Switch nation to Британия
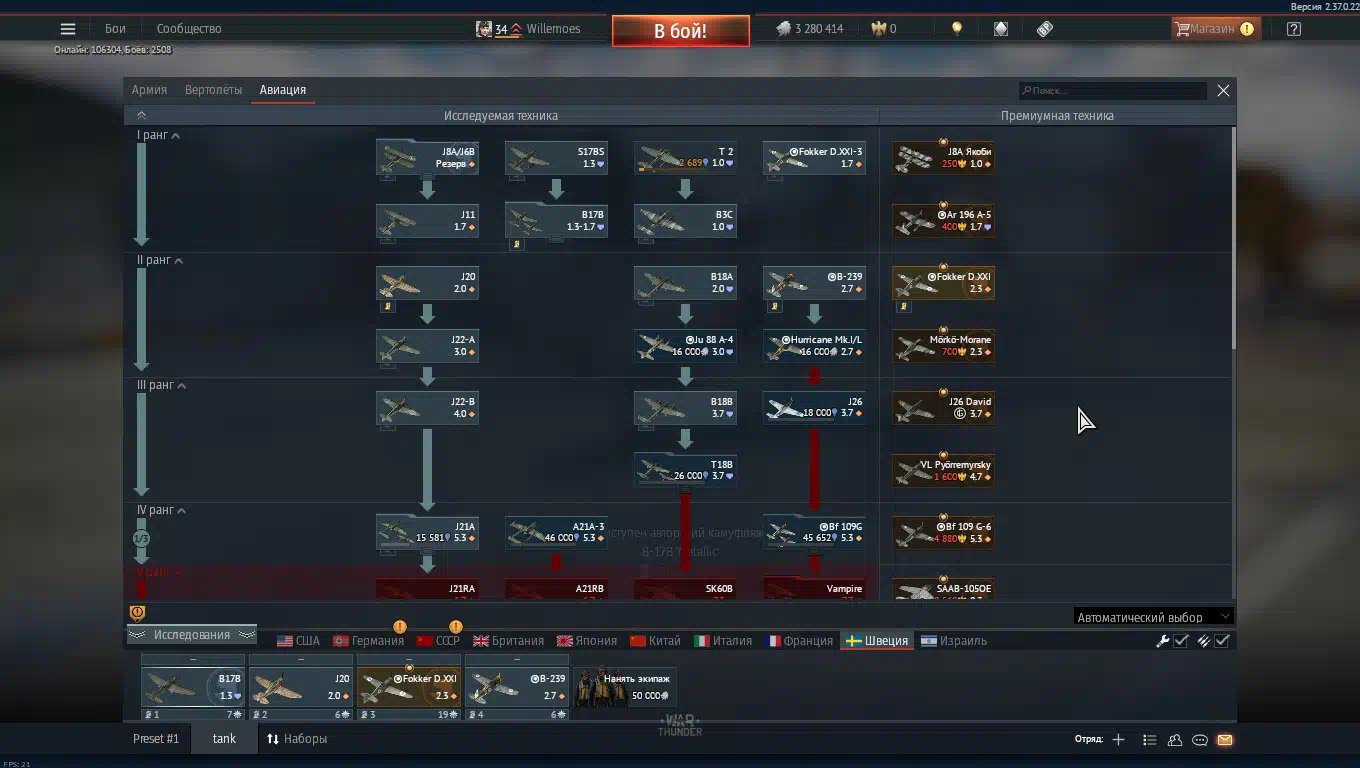This screenshot has height=768, width=1360. click(509, 641)
